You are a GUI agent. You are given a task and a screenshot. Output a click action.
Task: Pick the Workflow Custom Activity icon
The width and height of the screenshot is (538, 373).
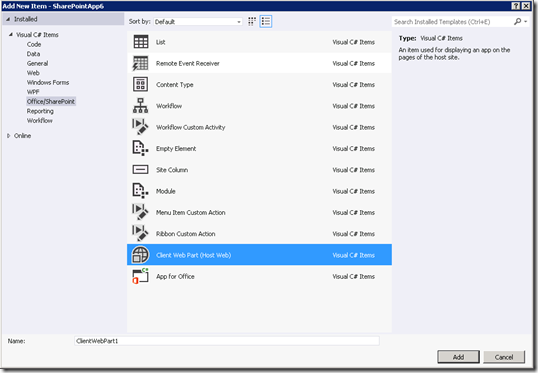point(140,127)
